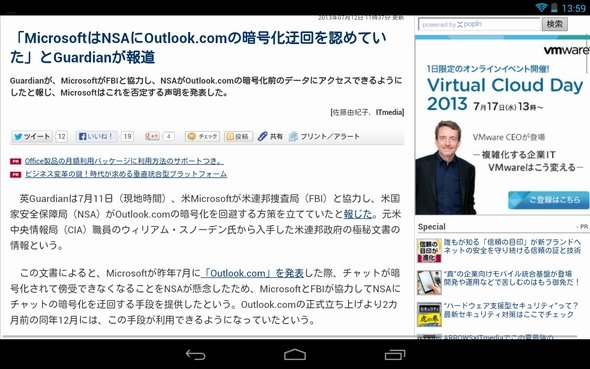This screenshot has height=369, width=590.
Task: Tap the 13:59 clock in status bar
Action: click(573, 8)
